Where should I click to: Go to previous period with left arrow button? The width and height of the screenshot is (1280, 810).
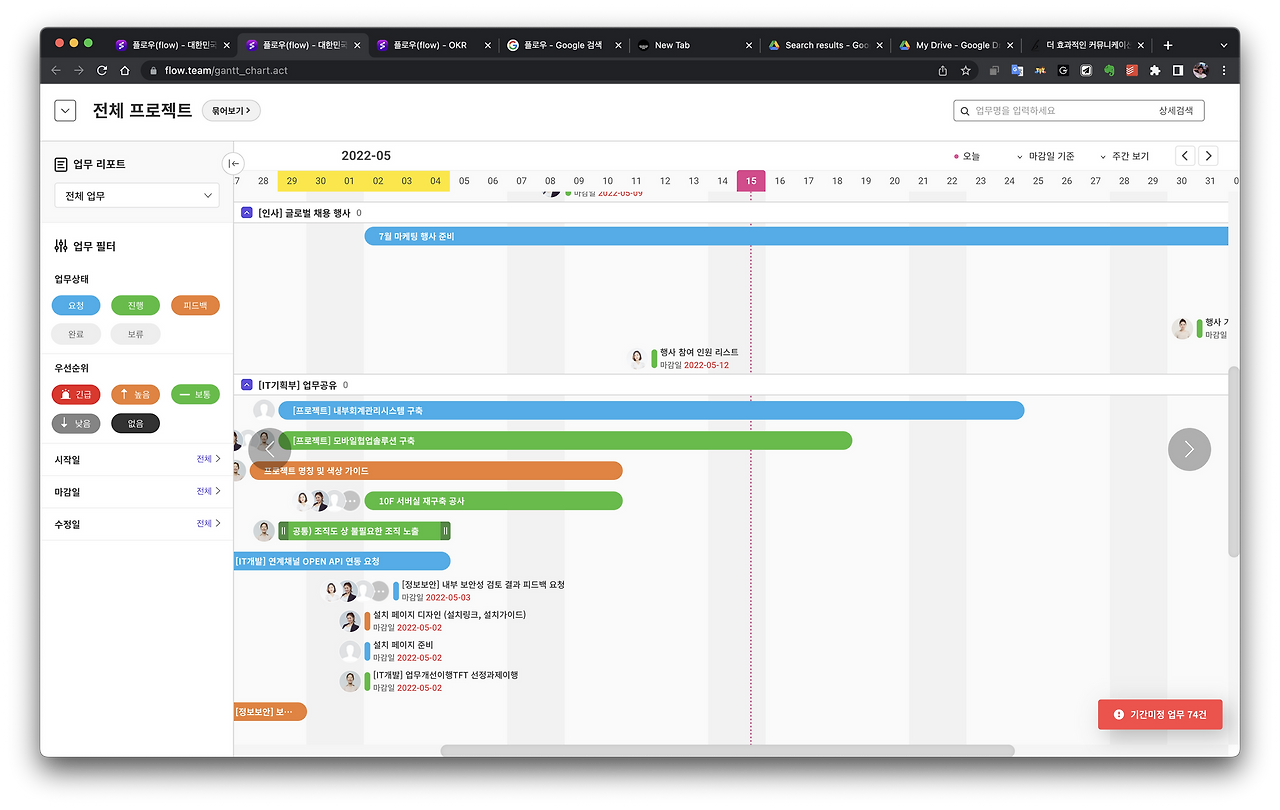click(1185, 156)
